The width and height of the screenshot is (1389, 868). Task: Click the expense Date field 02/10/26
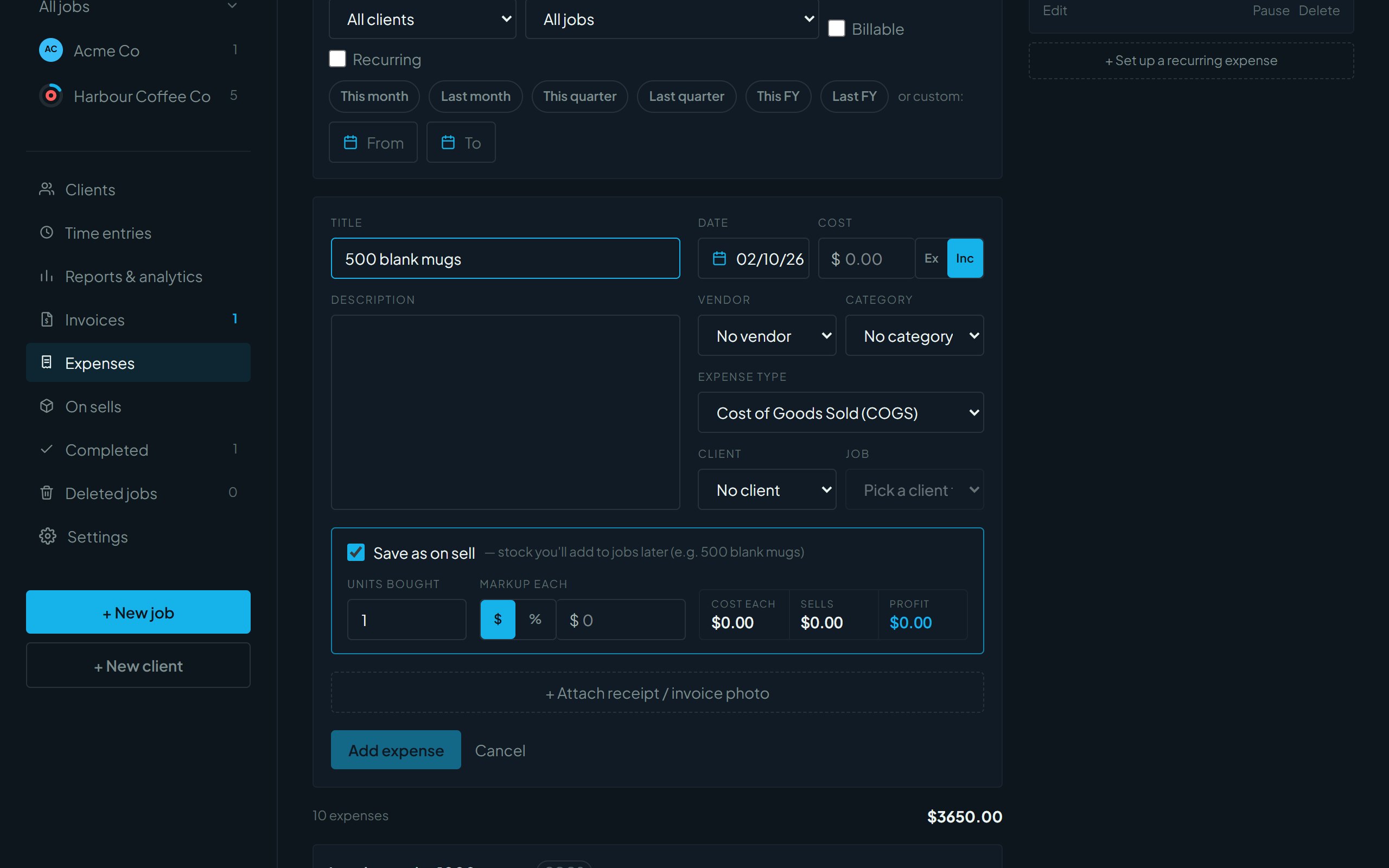pos(753,258)
